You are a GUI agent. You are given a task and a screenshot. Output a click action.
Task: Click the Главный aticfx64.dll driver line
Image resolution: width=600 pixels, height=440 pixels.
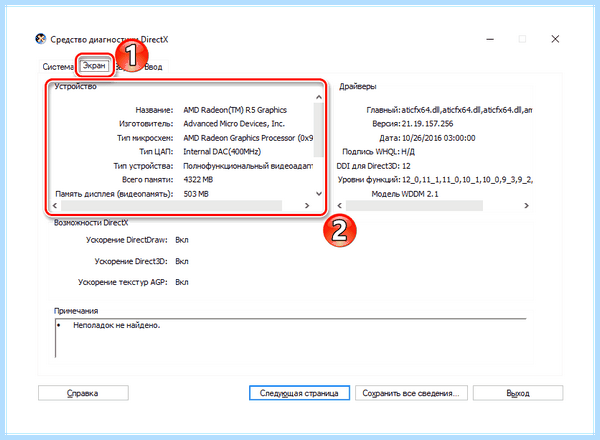click(449, 110)
